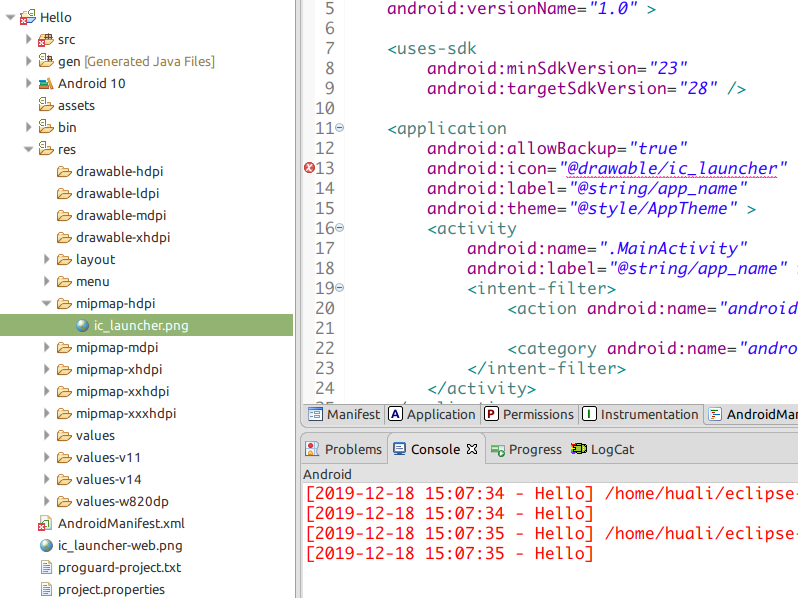Switch to the Manifest editor tab
The image size is (798, 598).
[x=344, y=414]
